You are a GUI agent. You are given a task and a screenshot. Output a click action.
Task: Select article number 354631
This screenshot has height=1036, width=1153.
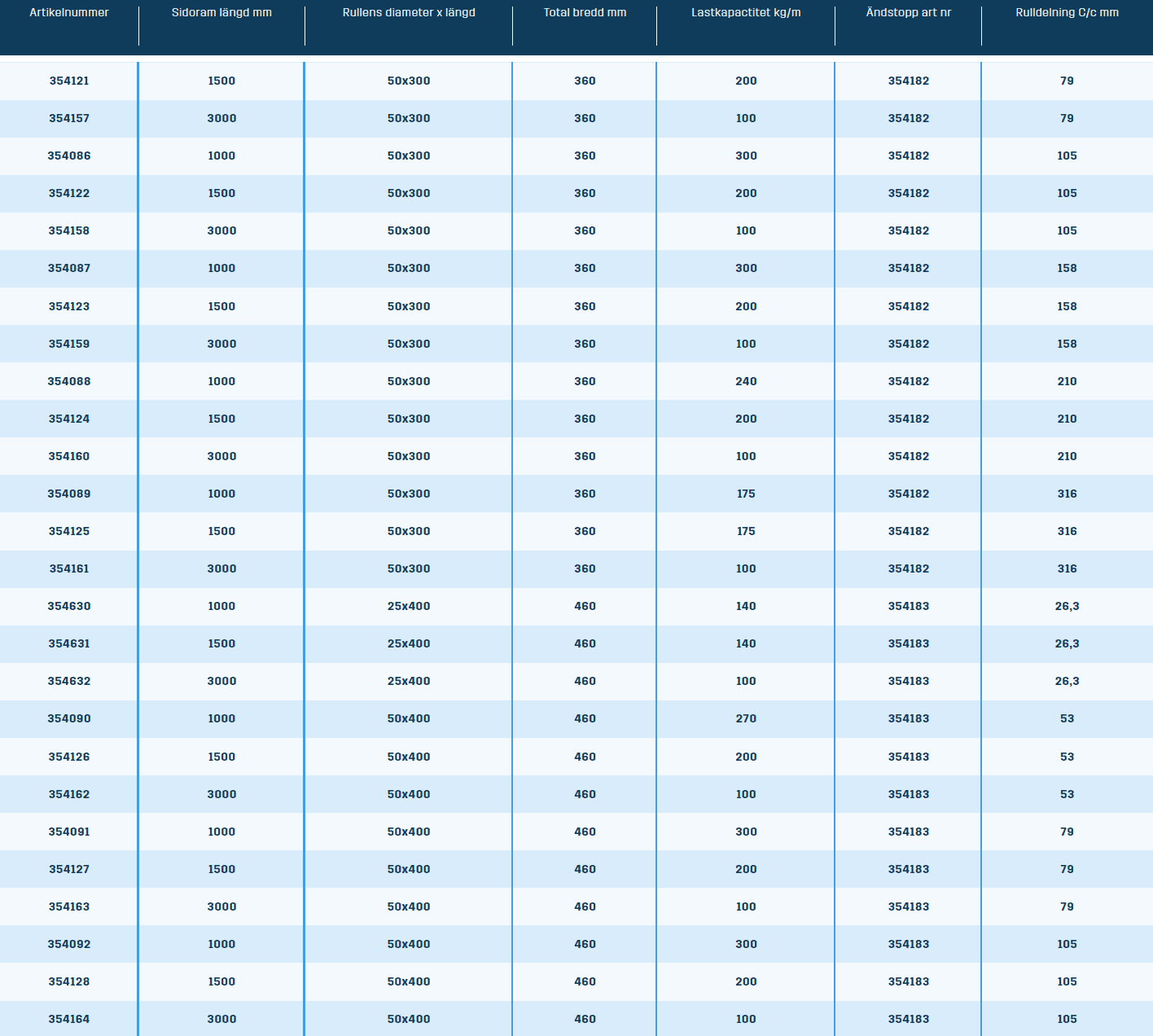pos(69,644)
